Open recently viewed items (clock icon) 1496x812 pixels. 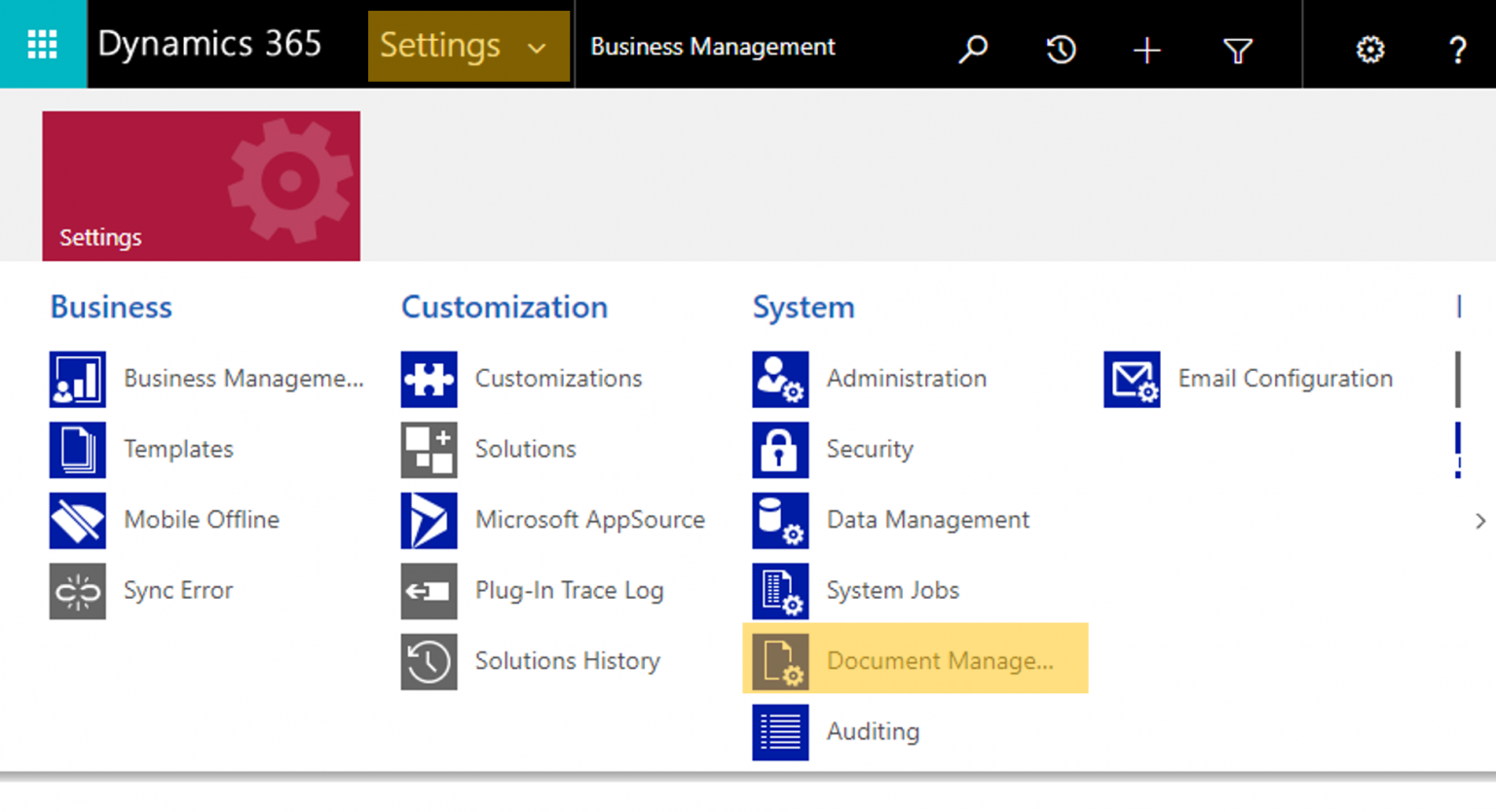[1061, 48]
